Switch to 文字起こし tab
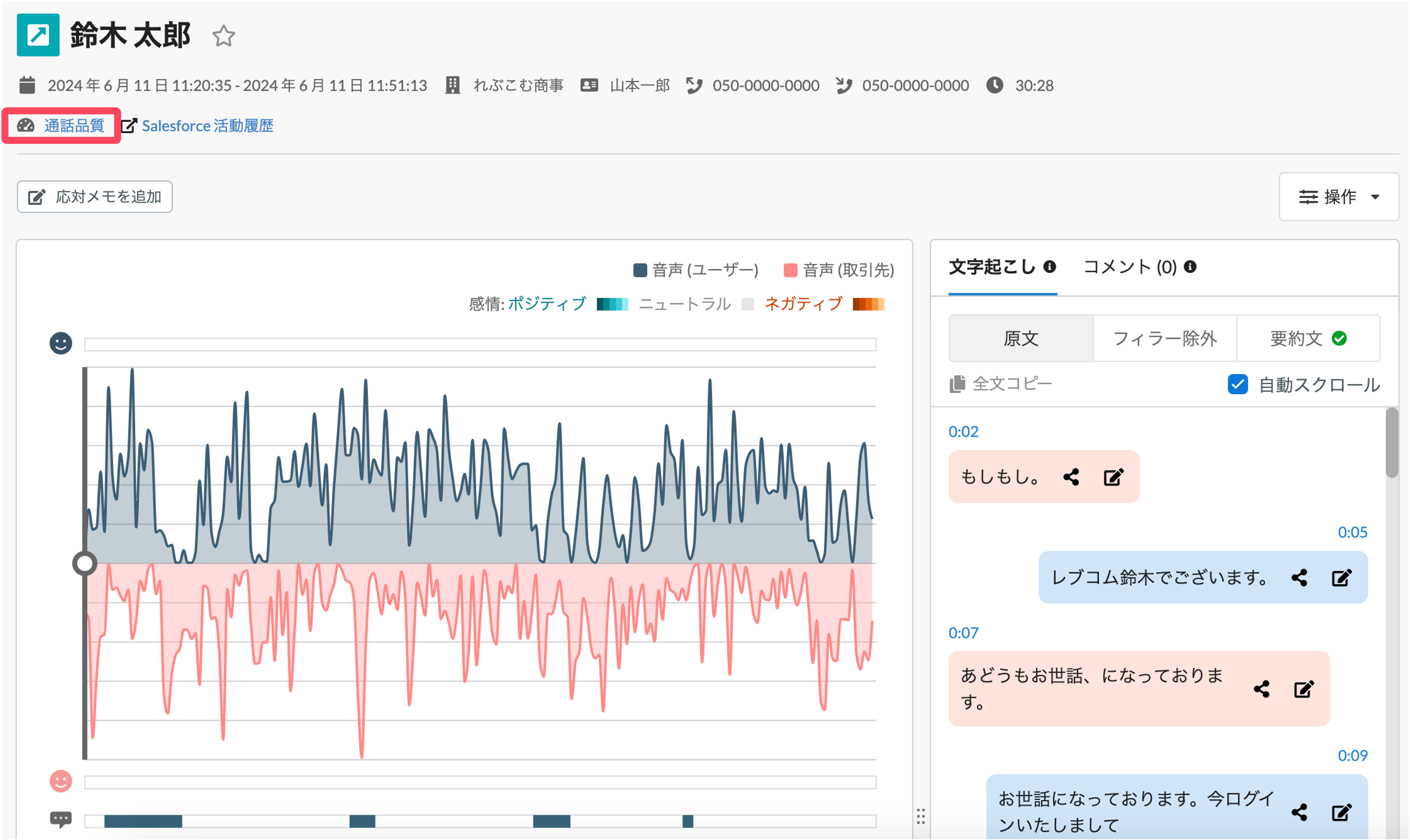This screenshot has height=840, width=1410. pos(992,267)
